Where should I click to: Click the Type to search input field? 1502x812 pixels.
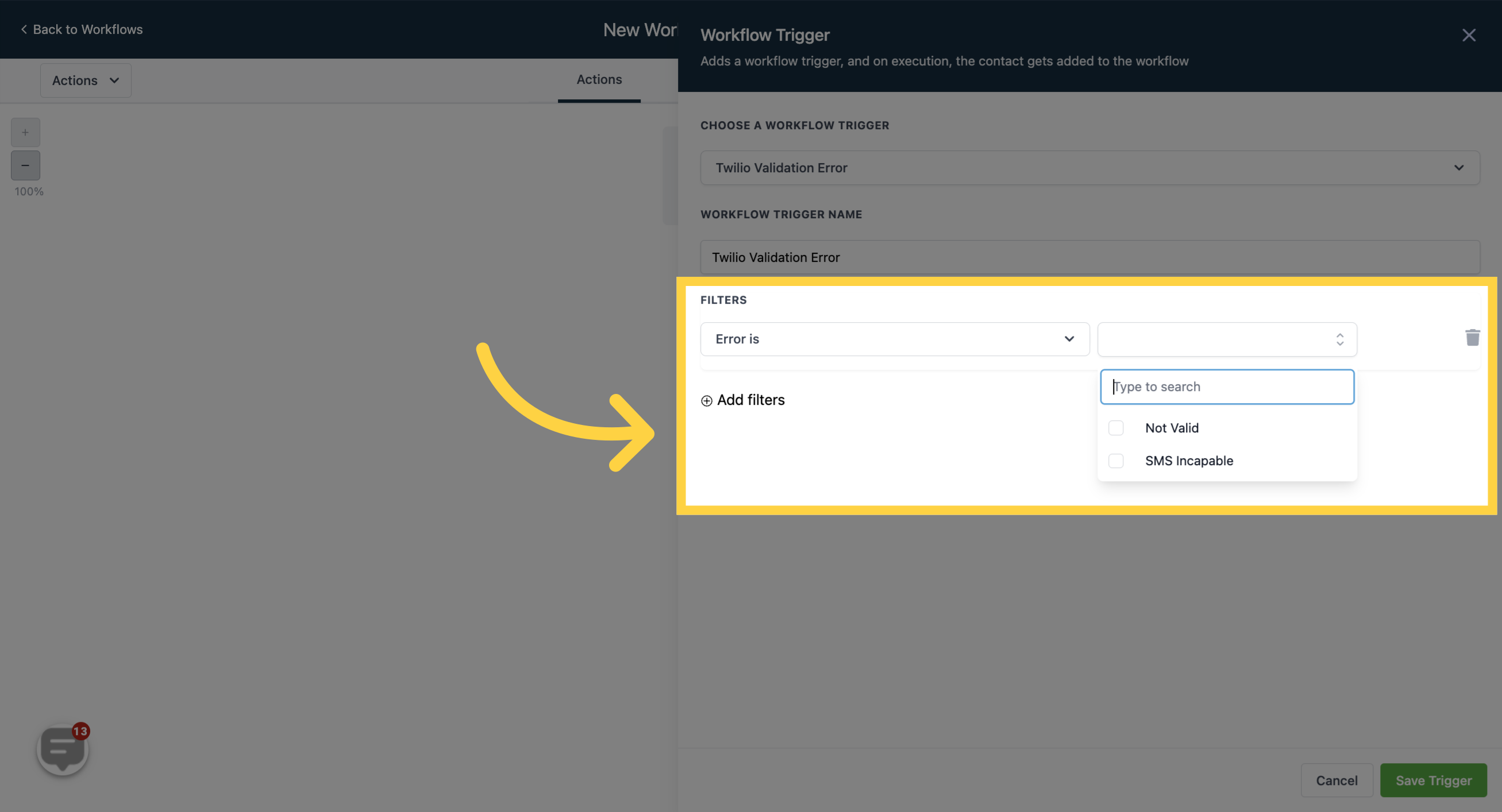pyautogui.click(x=1227, y=386)
